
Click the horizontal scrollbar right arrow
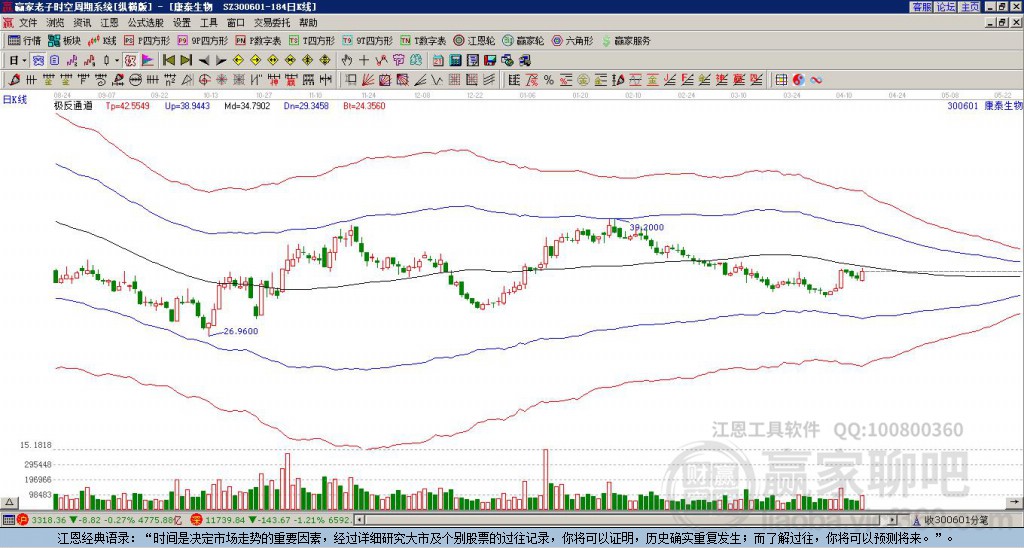(892, 520)
